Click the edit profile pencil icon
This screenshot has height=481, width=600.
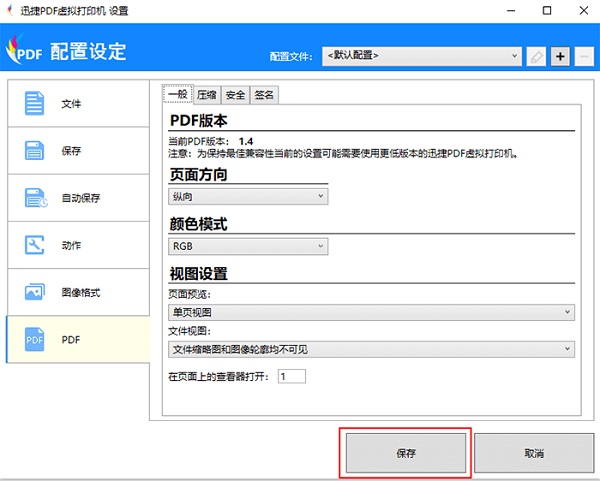(536, 57)
